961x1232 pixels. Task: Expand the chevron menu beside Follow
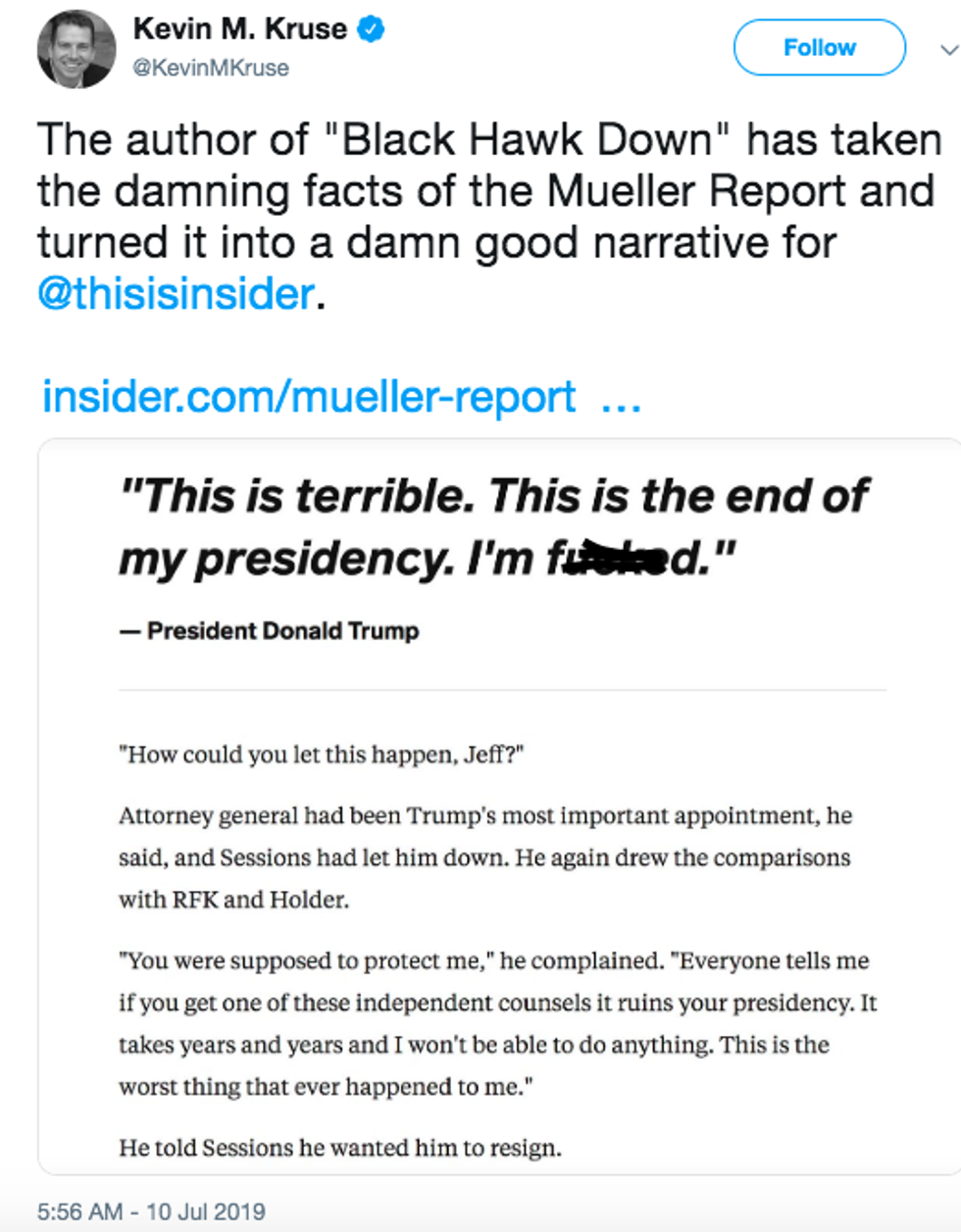click(x=947, y=49)
